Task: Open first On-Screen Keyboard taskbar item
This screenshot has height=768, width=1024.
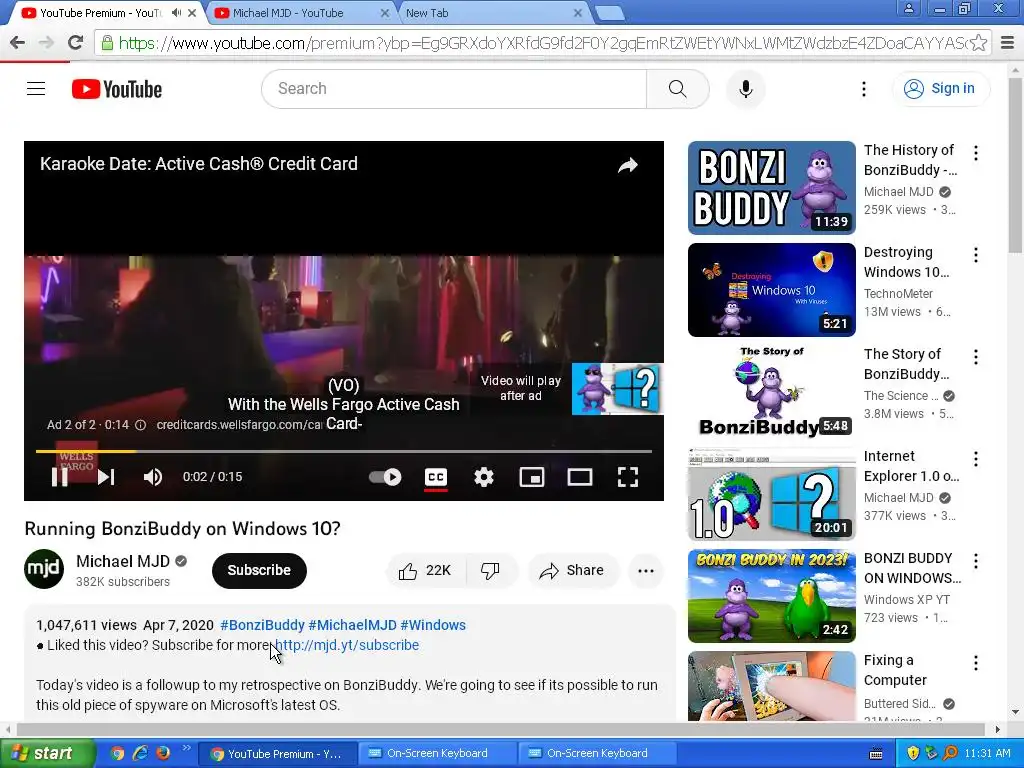Action: 438,753
